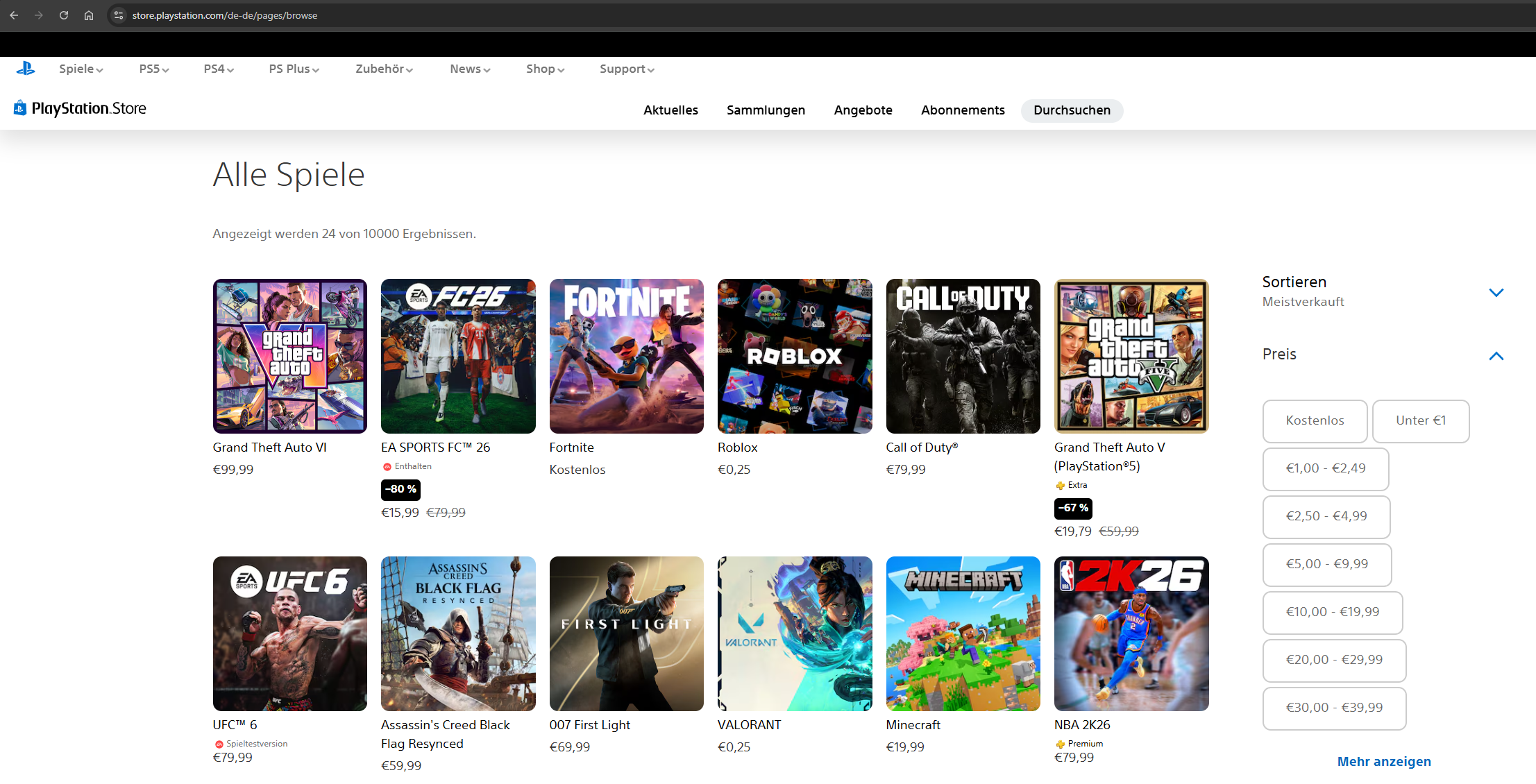The height and width of the screenshot is (784, 1536).
Task: Click the Alle Spiele heading
Action: tap(289, 175)
